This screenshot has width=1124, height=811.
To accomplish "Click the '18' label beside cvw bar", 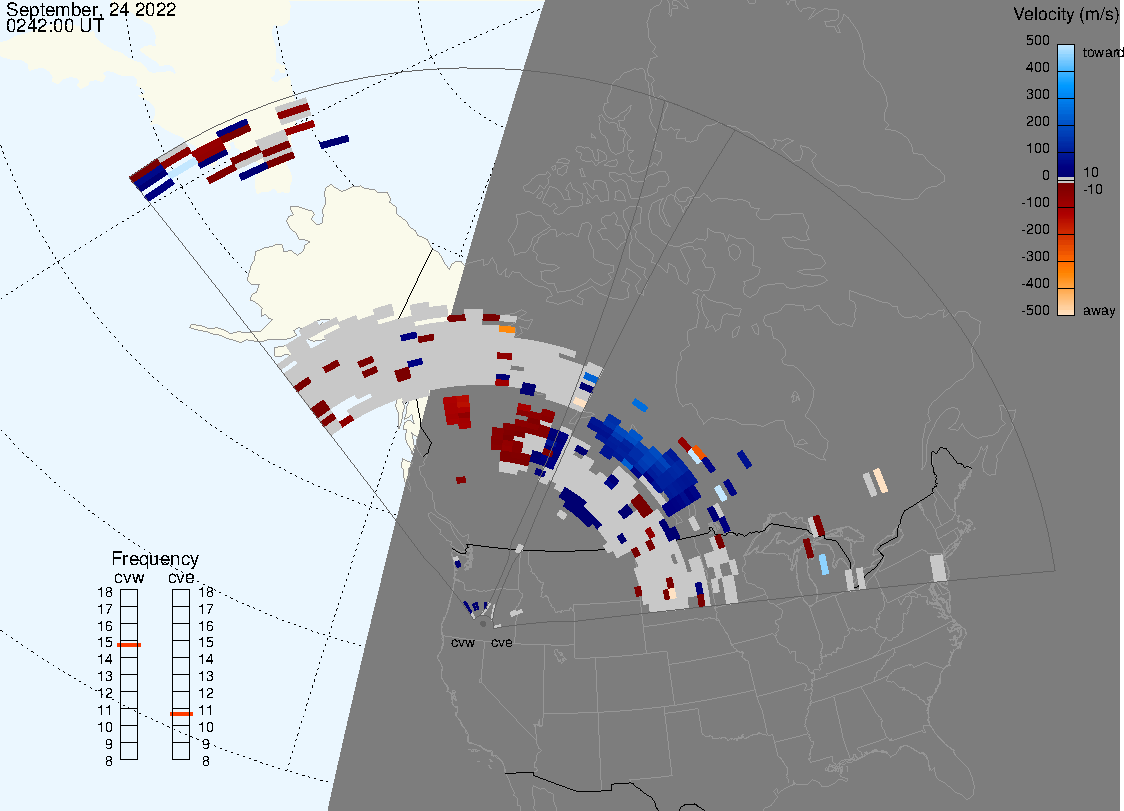I will pos(105,592).
